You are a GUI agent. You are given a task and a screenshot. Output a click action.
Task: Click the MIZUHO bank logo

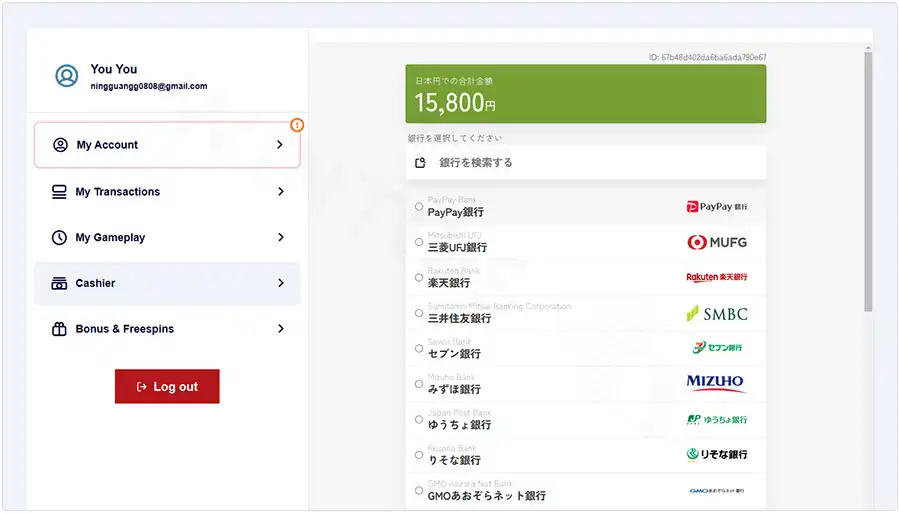716,382
